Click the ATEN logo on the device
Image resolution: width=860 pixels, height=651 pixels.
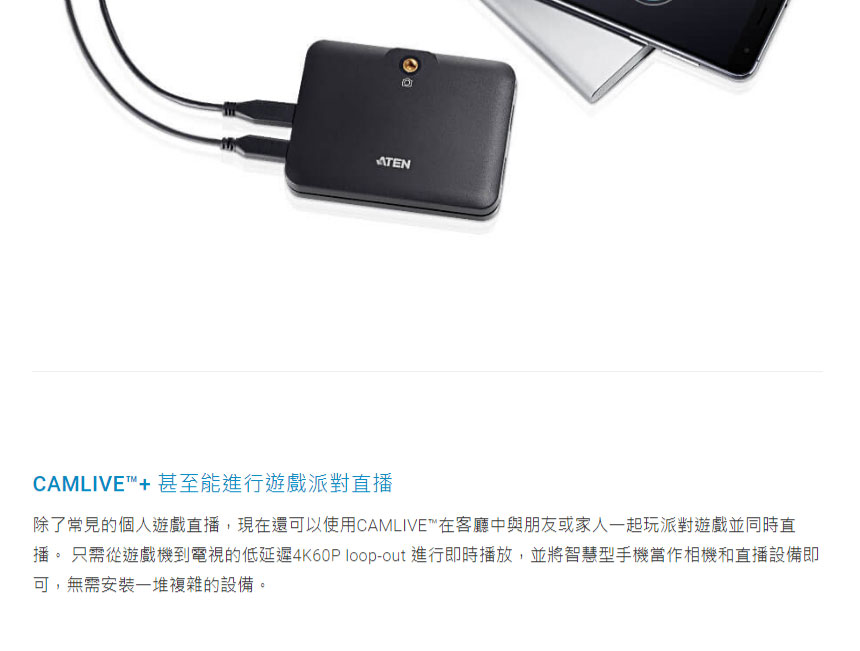(394, 163)
